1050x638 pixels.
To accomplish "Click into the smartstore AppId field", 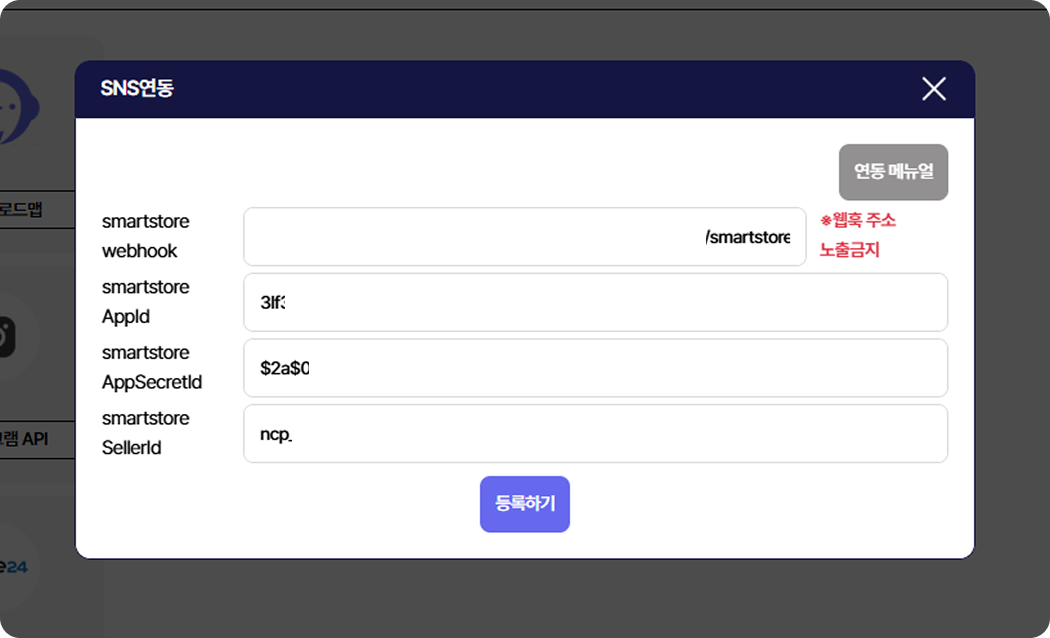I will (x=595, y=302).
